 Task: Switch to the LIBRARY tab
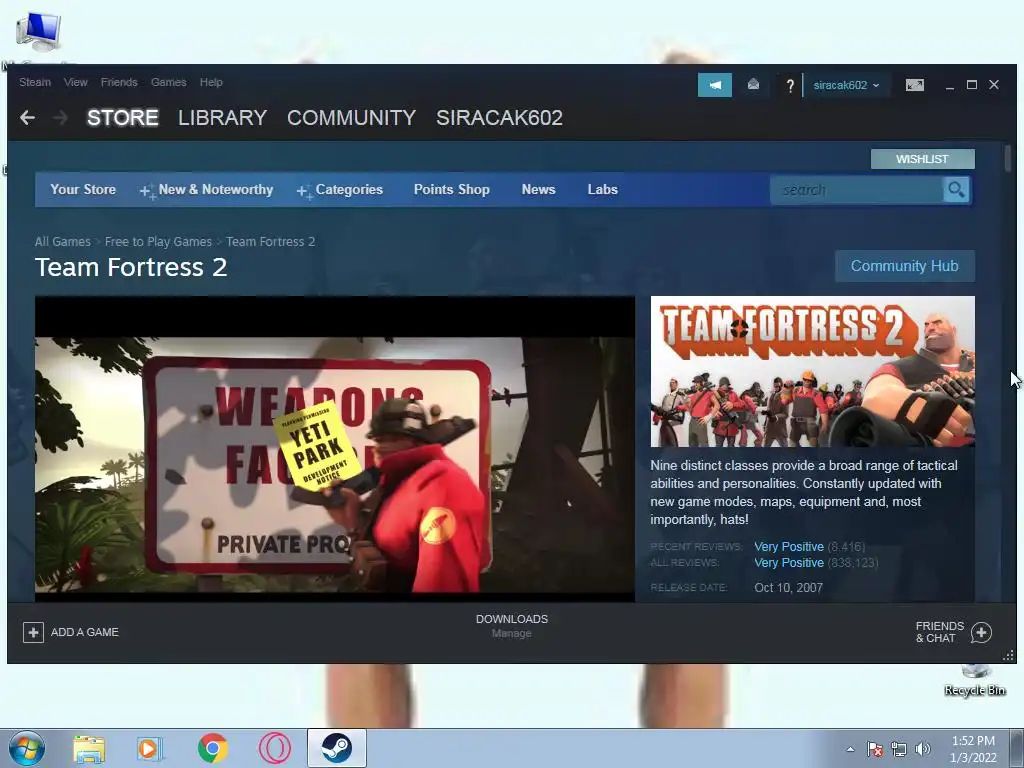coord(223,118)
